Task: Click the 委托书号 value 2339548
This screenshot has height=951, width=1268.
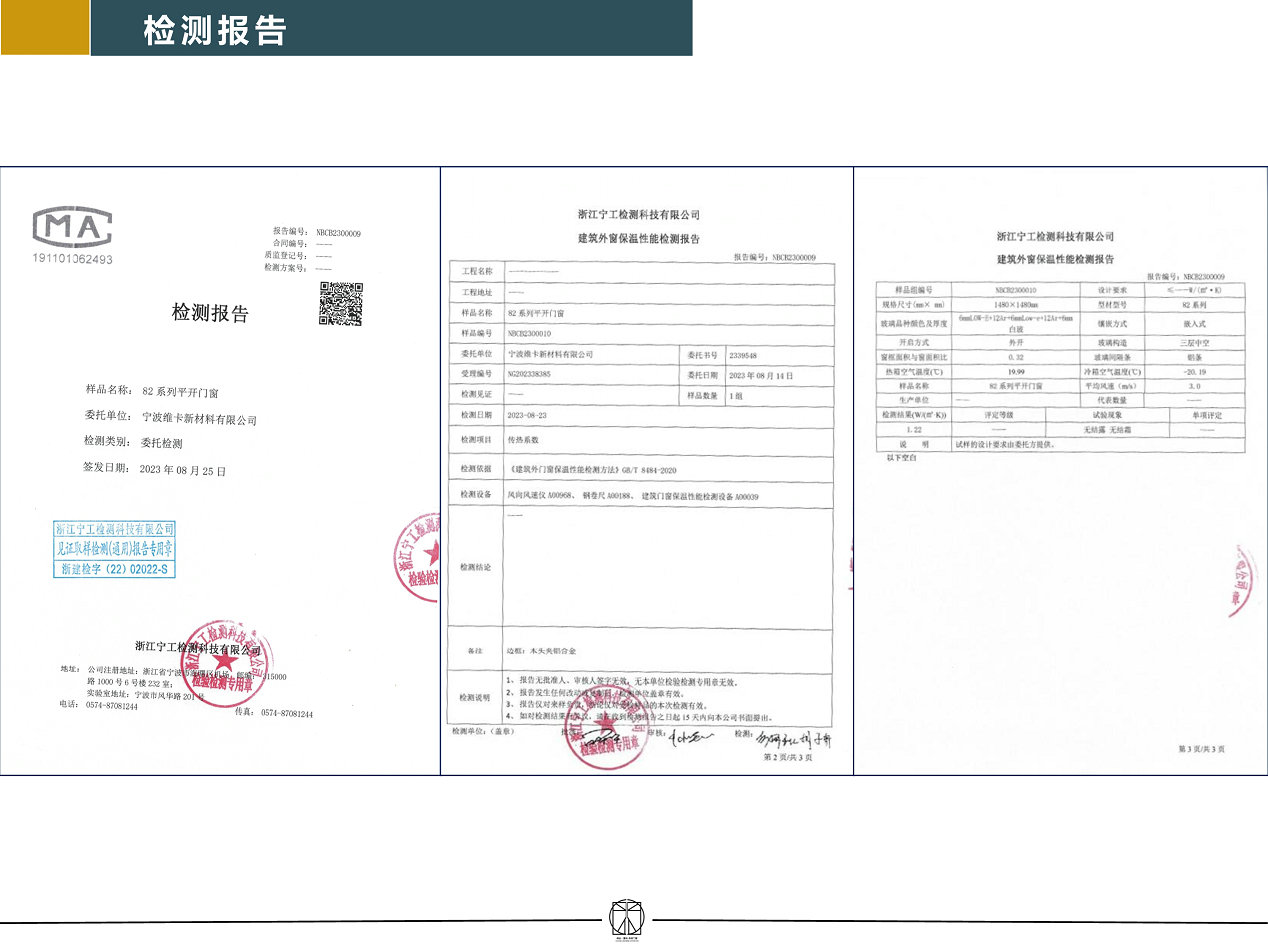Action: (x=744, y=354)
